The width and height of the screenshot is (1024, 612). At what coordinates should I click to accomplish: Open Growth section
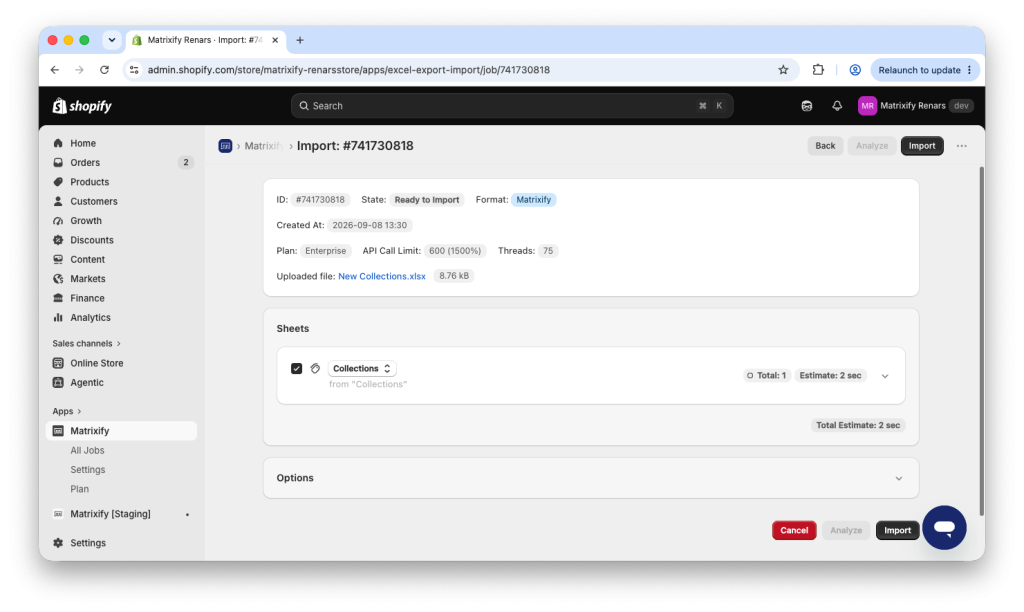tap(86, 221)
